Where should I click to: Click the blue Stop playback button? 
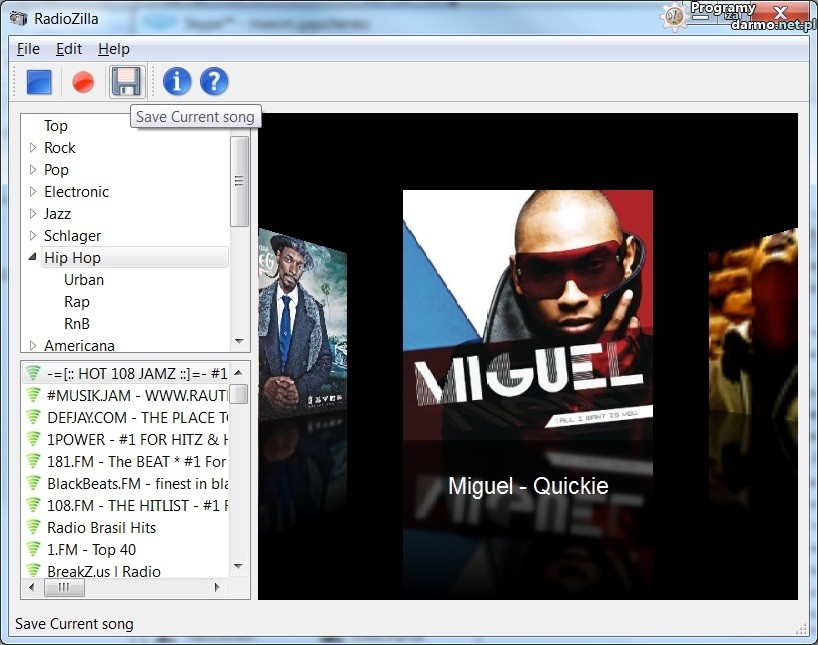tap(39, 82)
